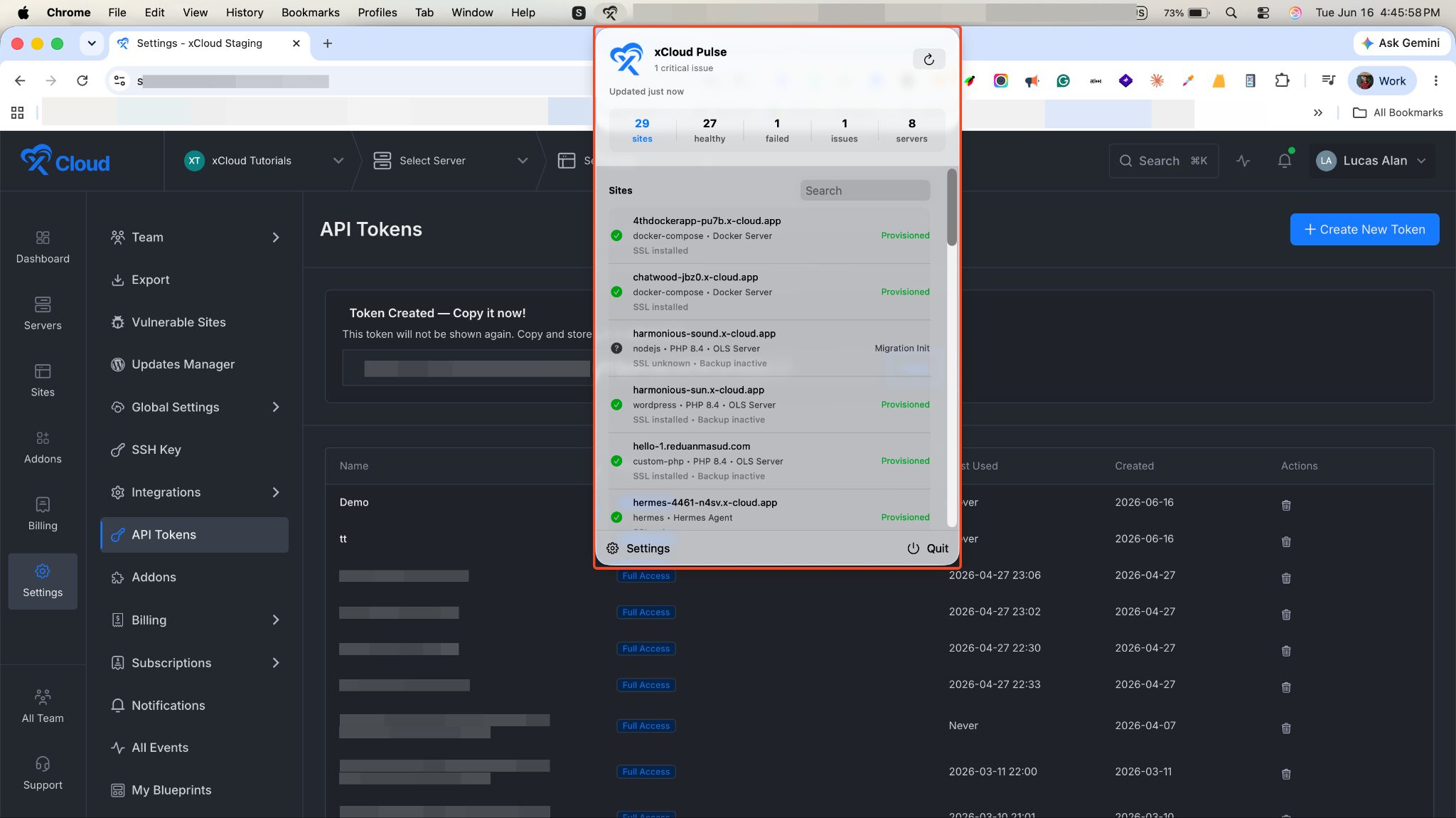
Task: Open notifications bell icon
Action: pos(1284,161)
